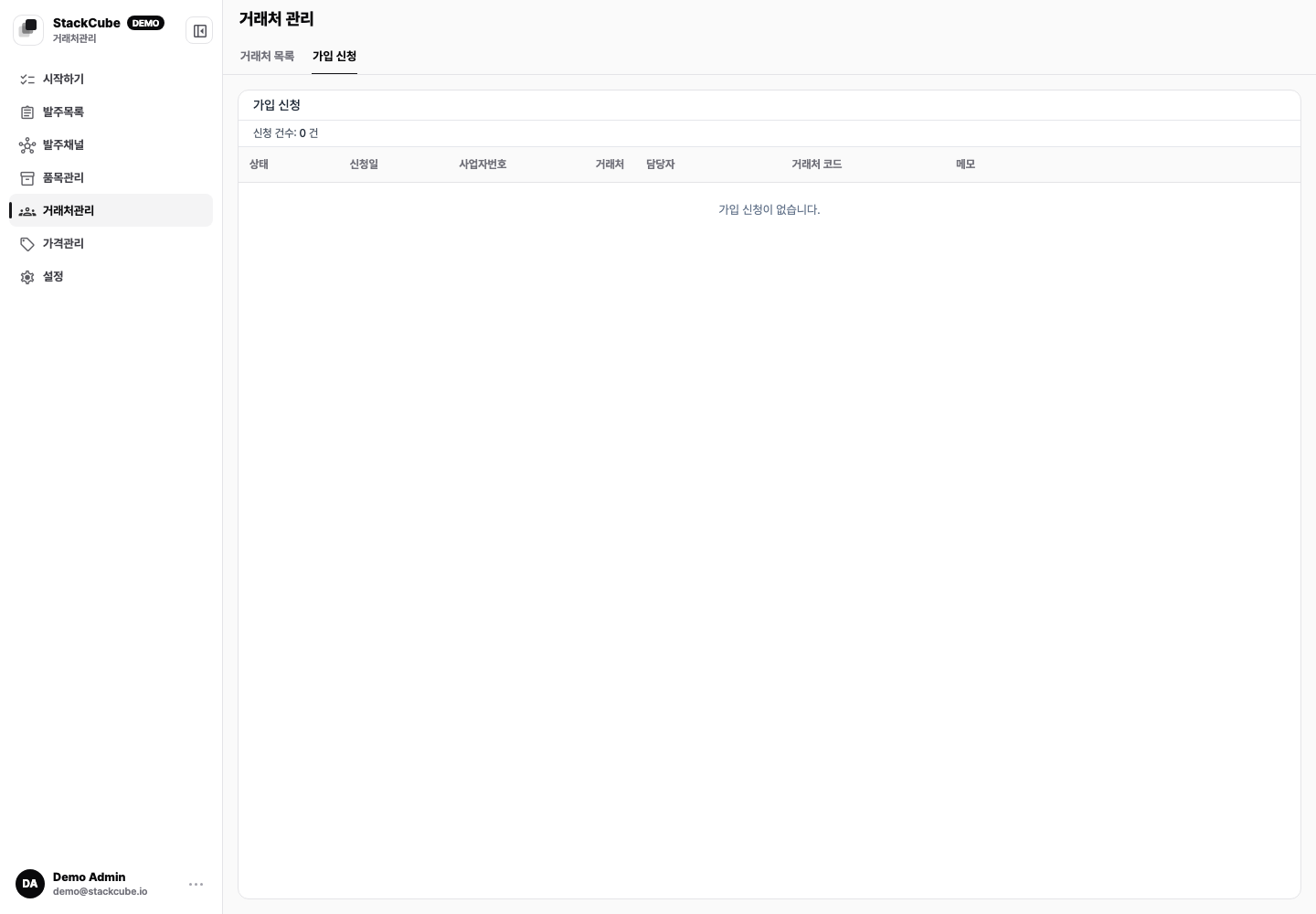Click the 상태 column header
This screenshot has width=1316, height=914.
click(259, 165)
